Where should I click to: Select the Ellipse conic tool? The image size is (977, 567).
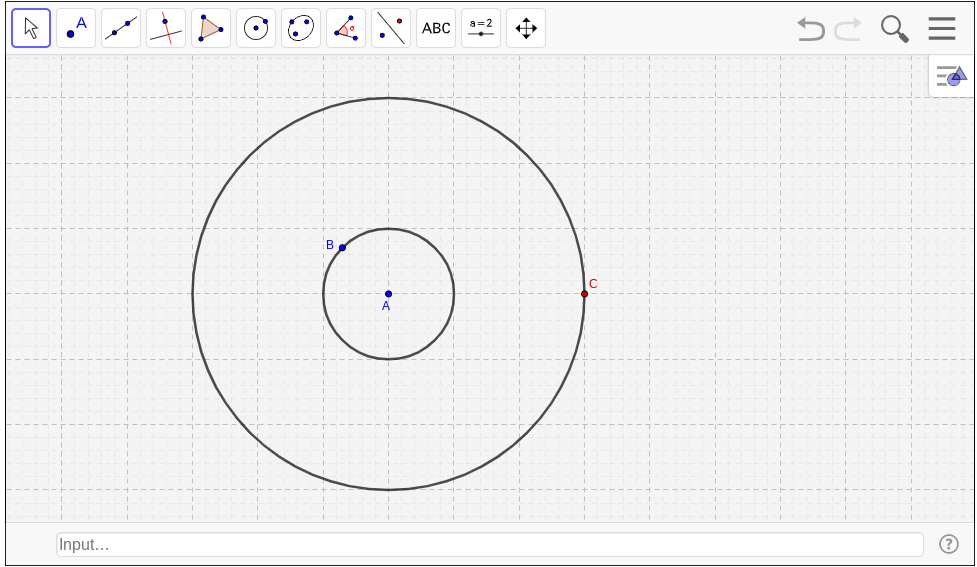pyautogui.click(x=301, y=28)
